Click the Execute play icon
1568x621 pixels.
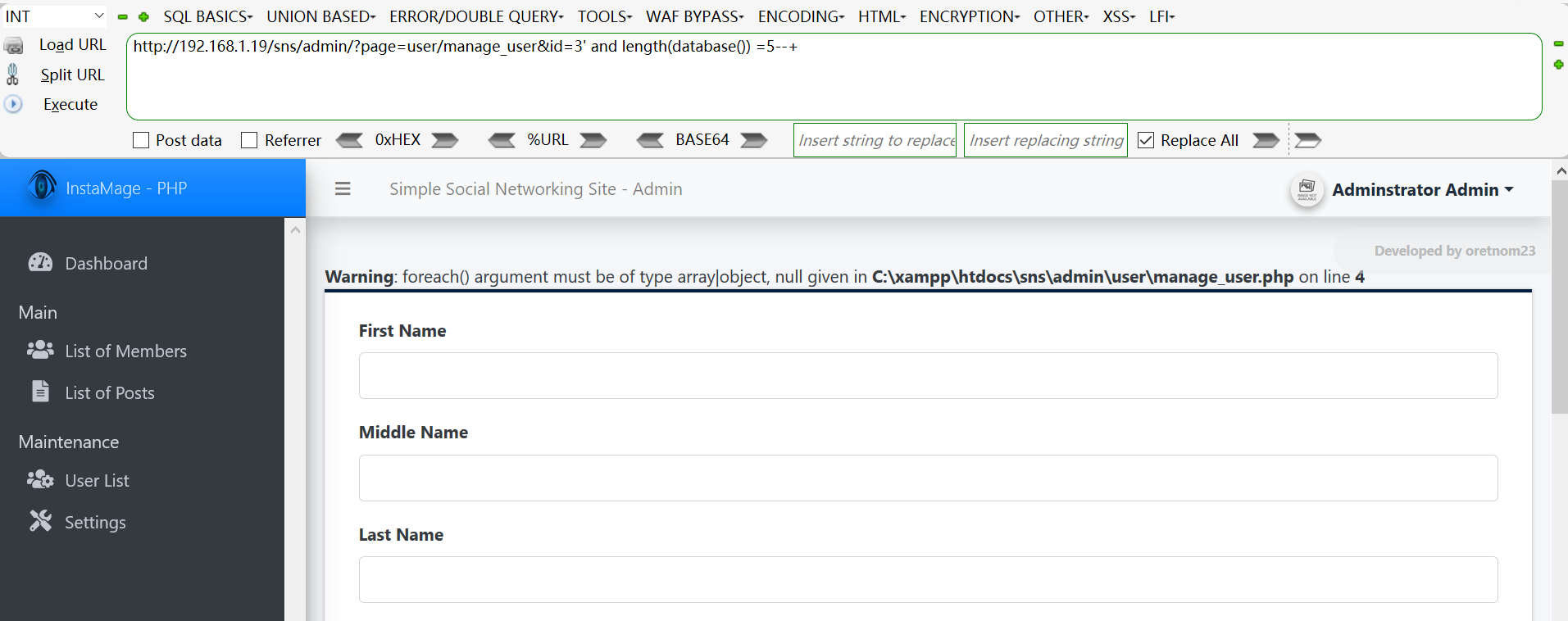13,104
